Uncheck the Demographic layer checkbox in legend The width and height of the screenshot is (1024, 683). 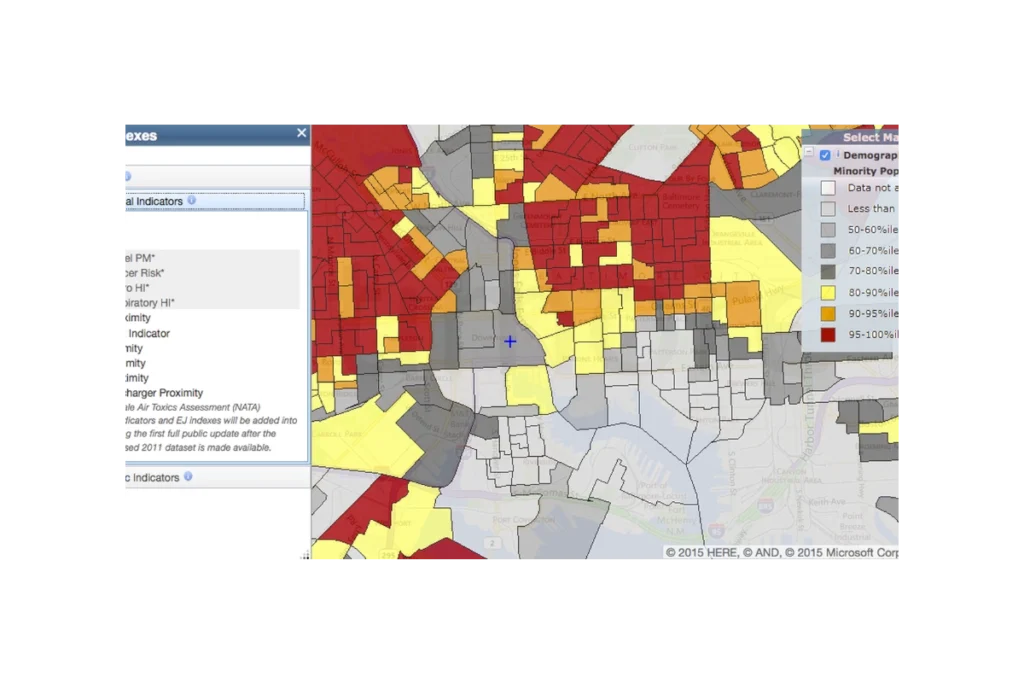click(x=825, y=156)
